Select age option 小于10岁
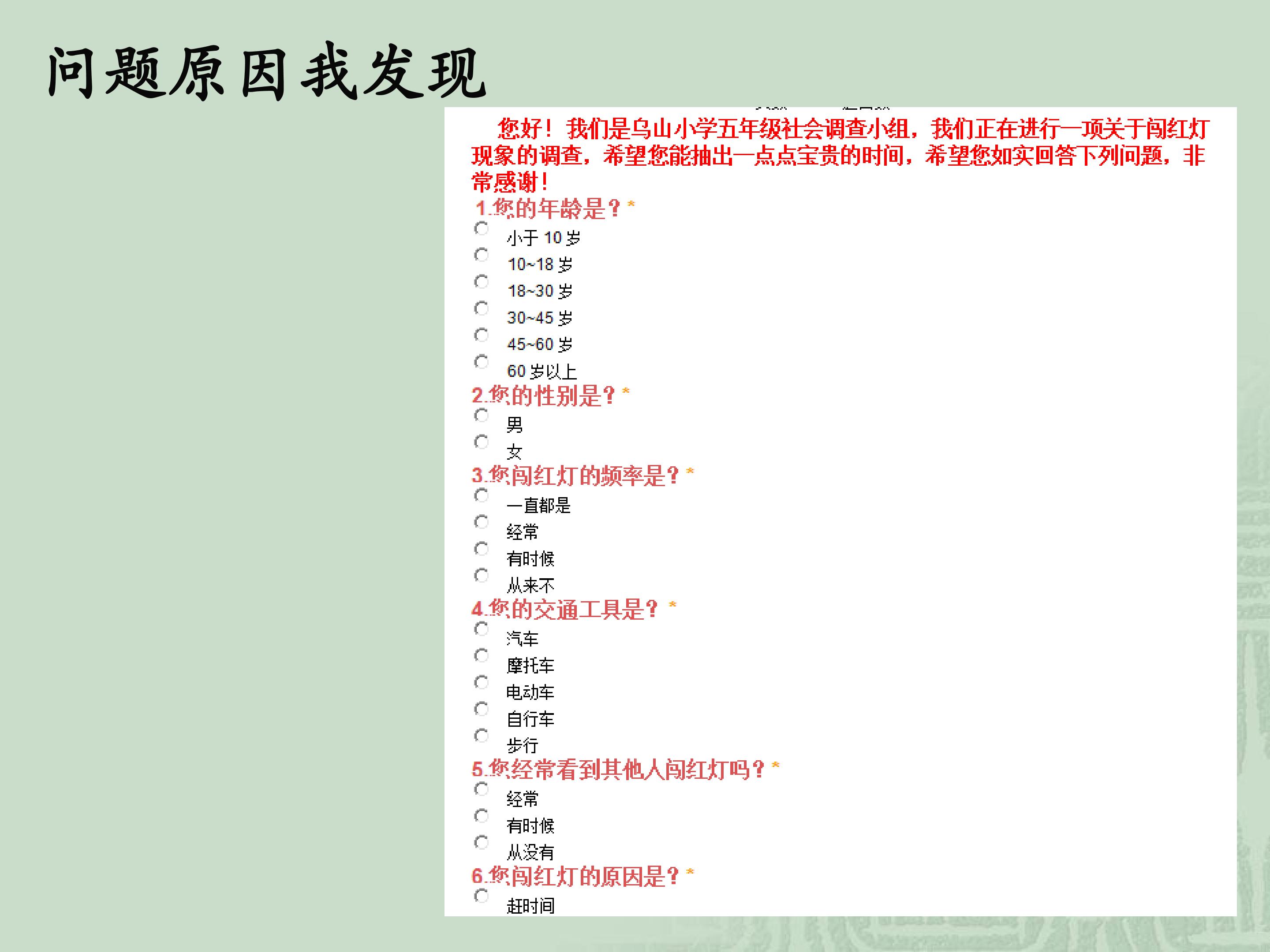The image size is (1270, 952). click(x=481, y=228)
